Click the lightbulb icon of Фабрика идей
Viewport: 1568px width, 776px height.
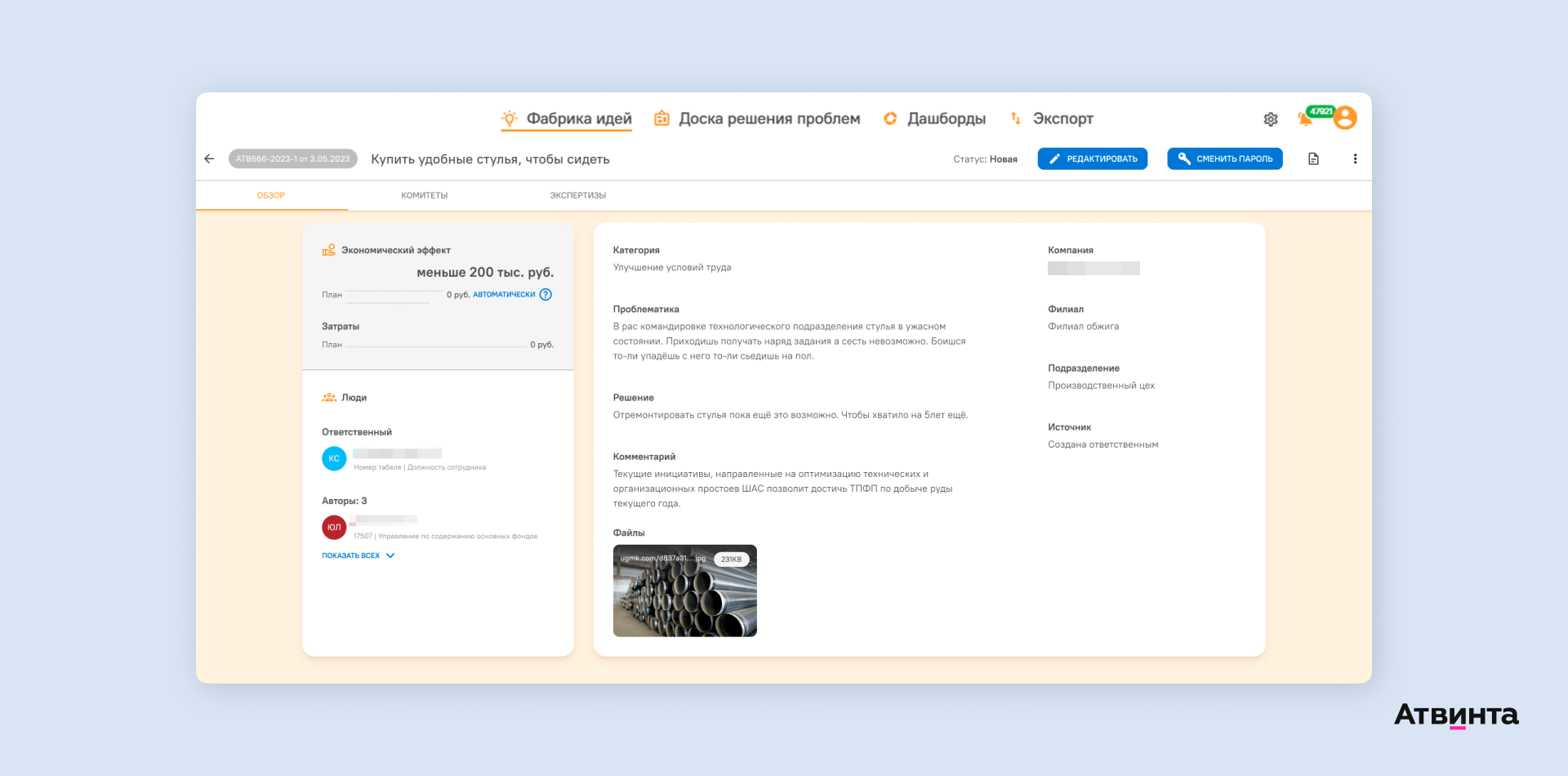(510, 119)
